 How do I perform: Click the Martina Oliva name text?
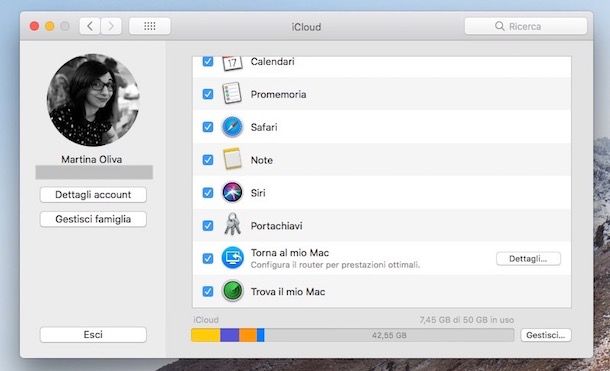coord(92,159)
